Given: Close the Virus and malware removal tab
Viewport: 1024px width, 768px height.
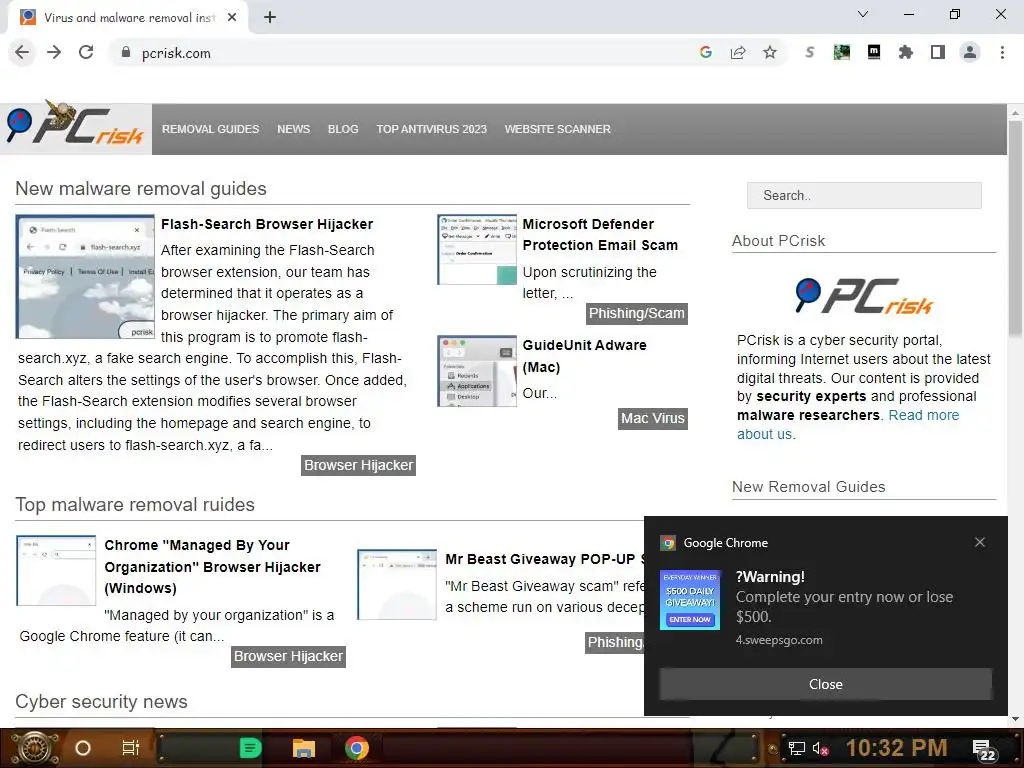Looking at the screenshot, I should coord(232,18).
